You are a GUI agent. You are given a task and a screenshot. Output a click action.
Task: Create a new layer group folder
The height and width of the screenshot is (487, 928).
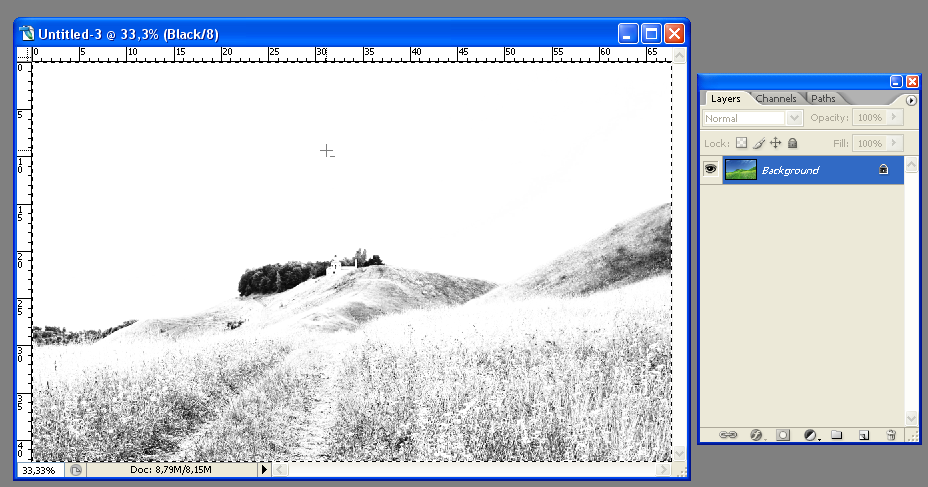pos(836,435)
